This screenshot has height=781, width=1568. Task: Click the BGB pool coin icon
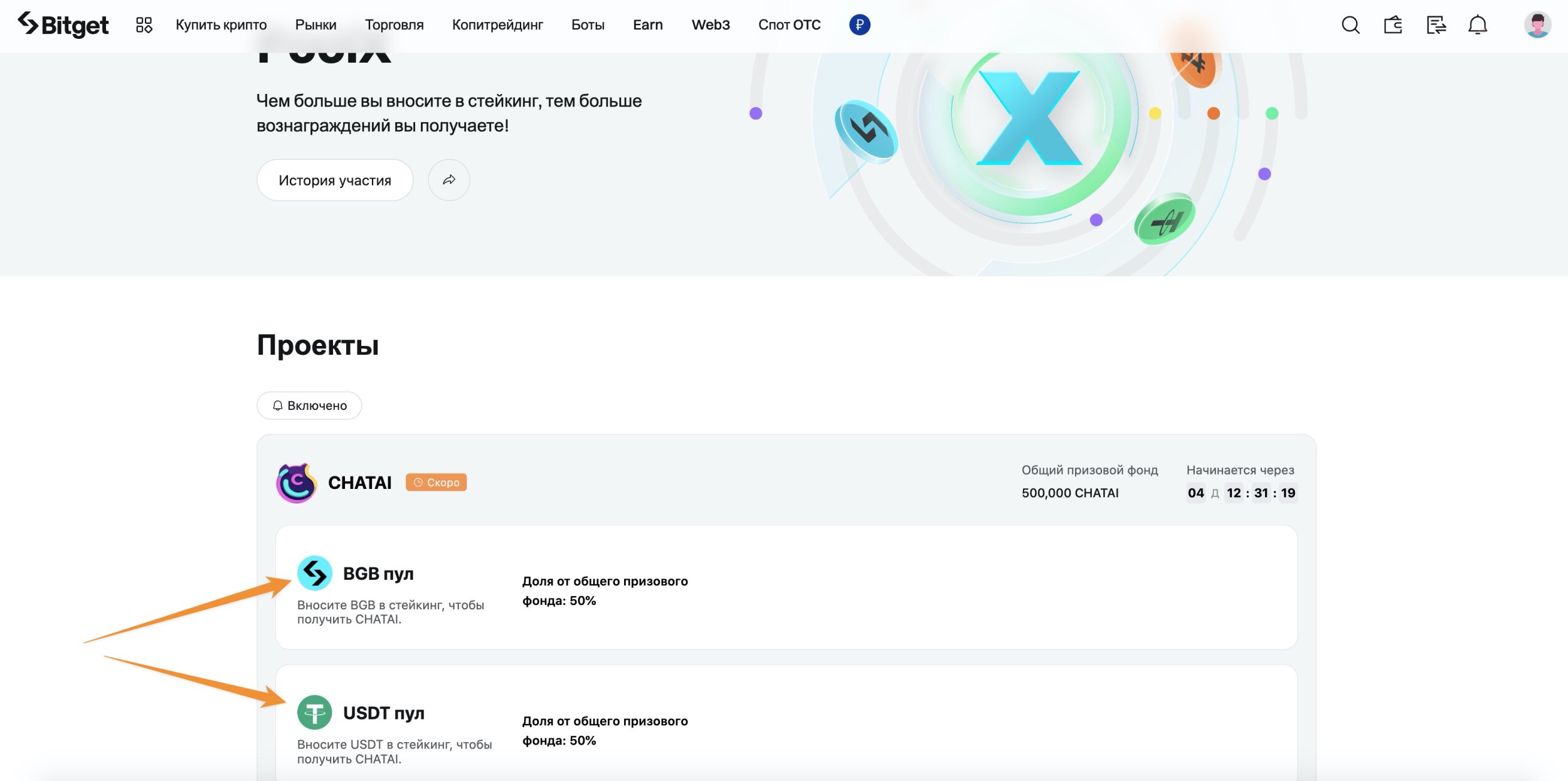tap(314, 573)
